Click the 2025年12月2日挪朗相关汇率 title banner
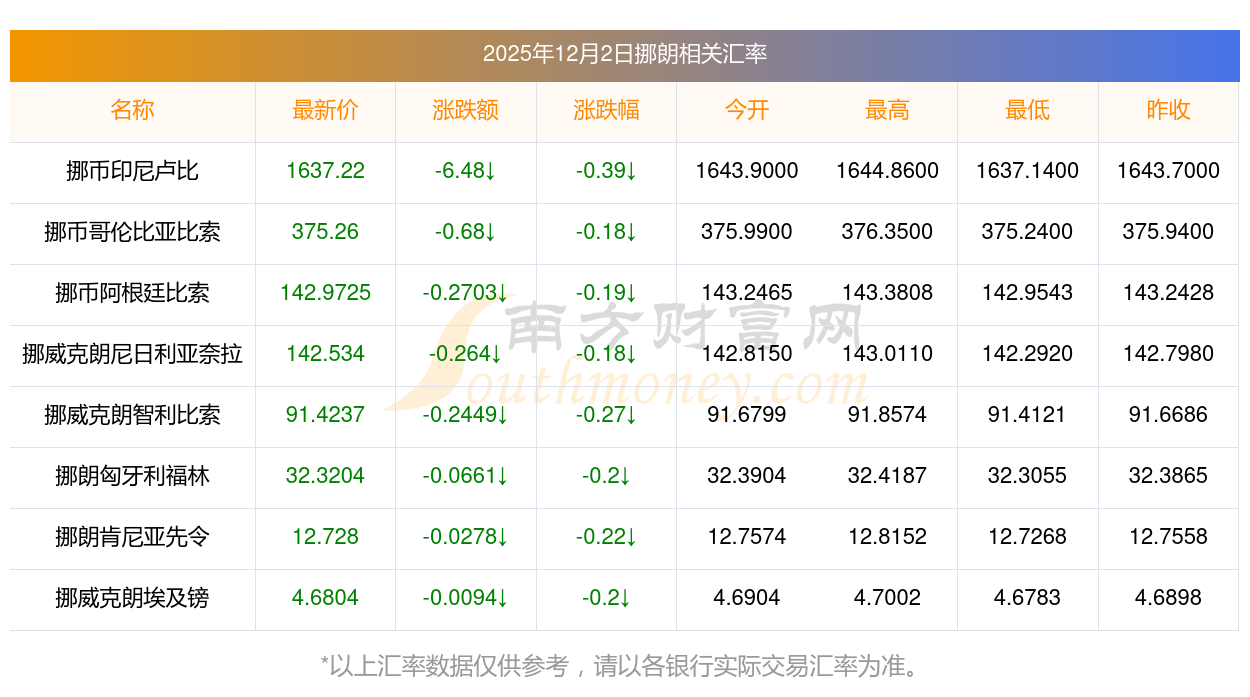This screenshot has height=697, width=1250. coord(624,54)
